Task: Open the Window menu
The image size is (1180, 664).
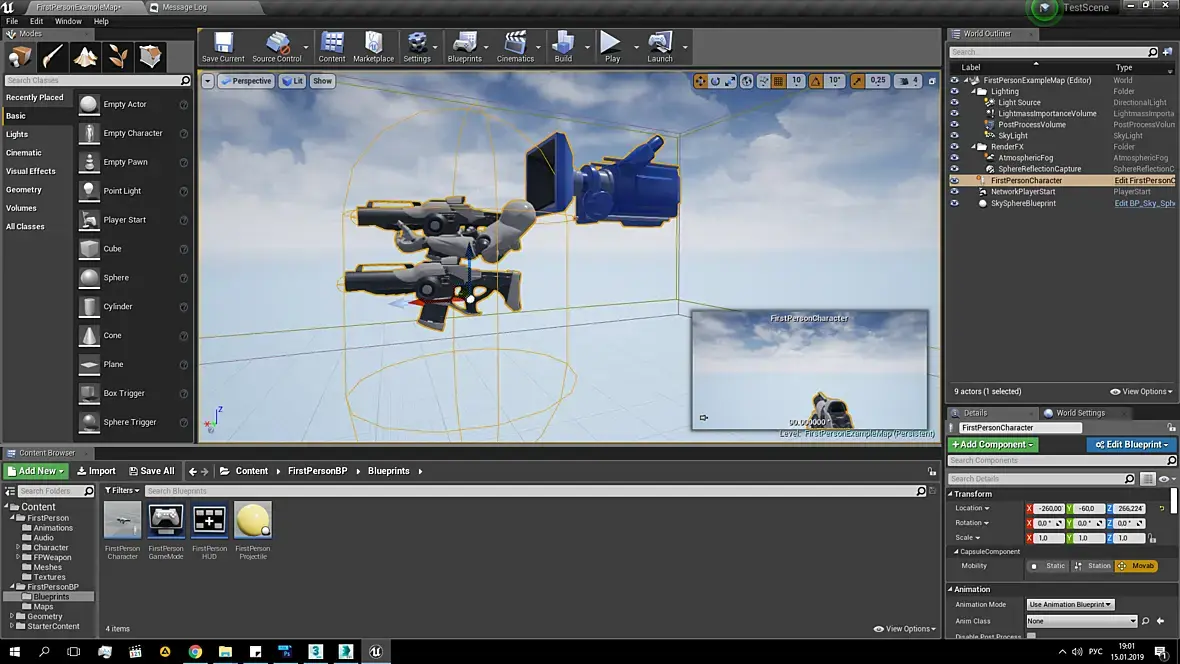Action: (x=68, y=21)
